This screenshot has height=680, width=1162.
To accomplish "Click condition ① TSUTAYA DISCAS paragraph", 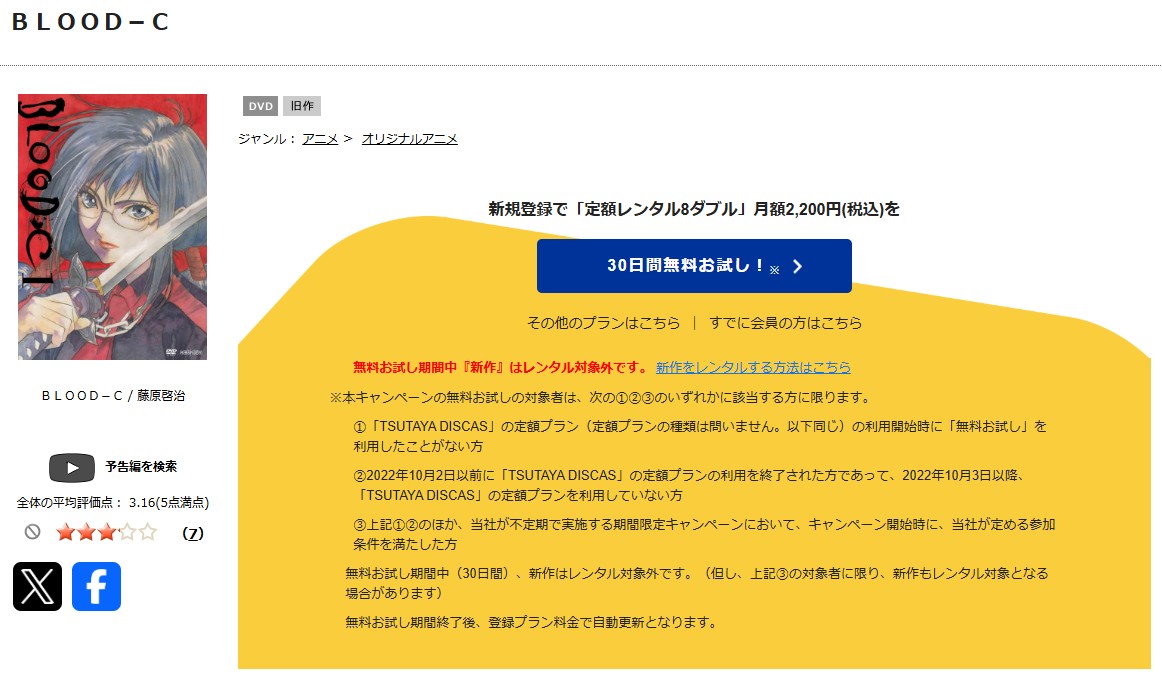I will [700, 436].
